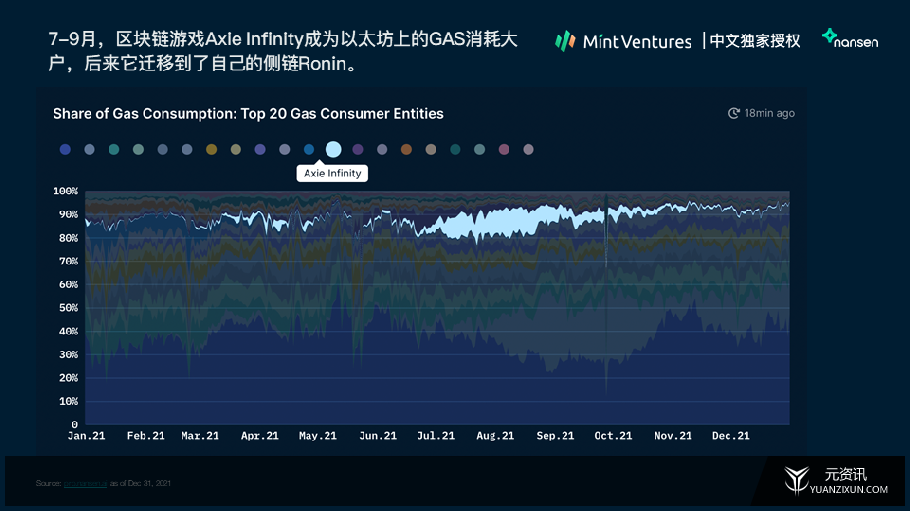Select the seventh legend dot, golden olive

tap(211, 150)
